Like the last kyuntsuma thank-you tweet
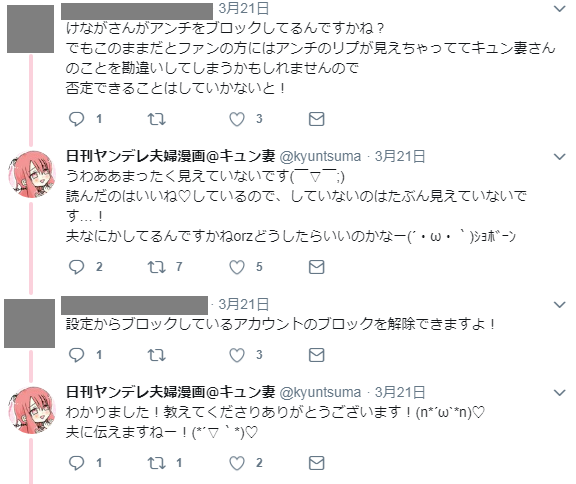576x484 pixels. (237, 463)
